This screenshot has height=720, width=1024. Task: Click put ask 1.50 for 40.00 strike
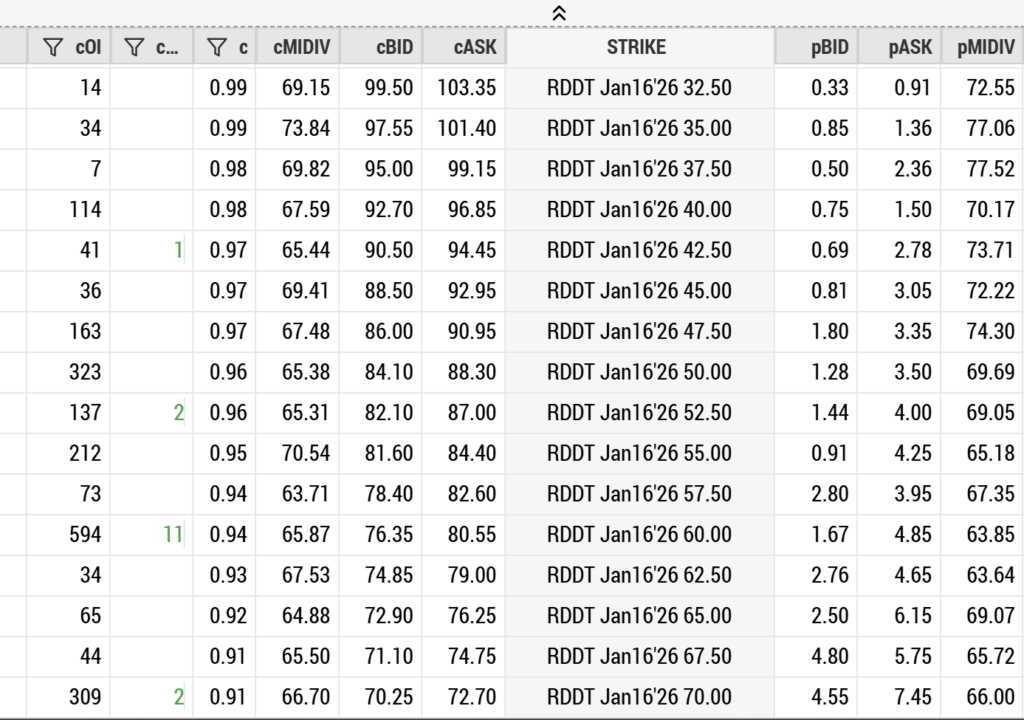(912, 209)
